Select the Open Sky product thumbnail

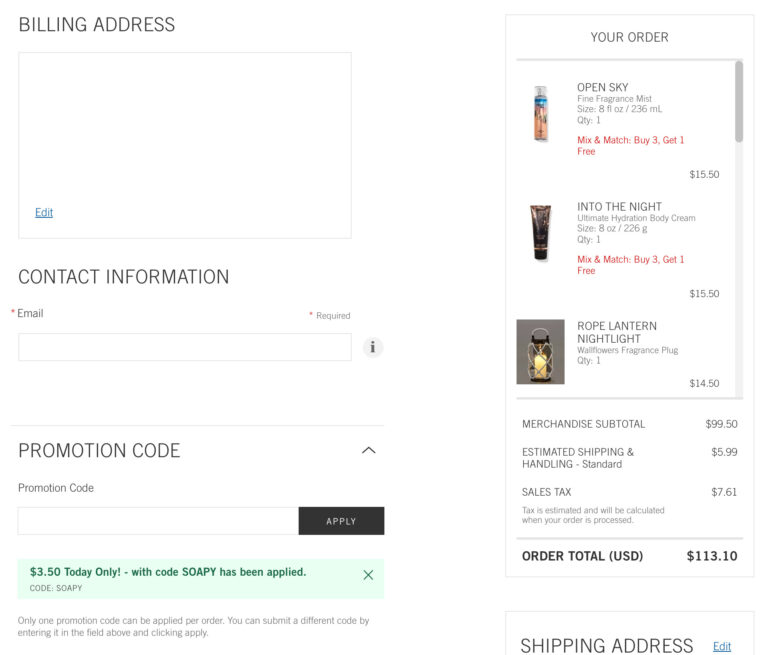[540, 114]
